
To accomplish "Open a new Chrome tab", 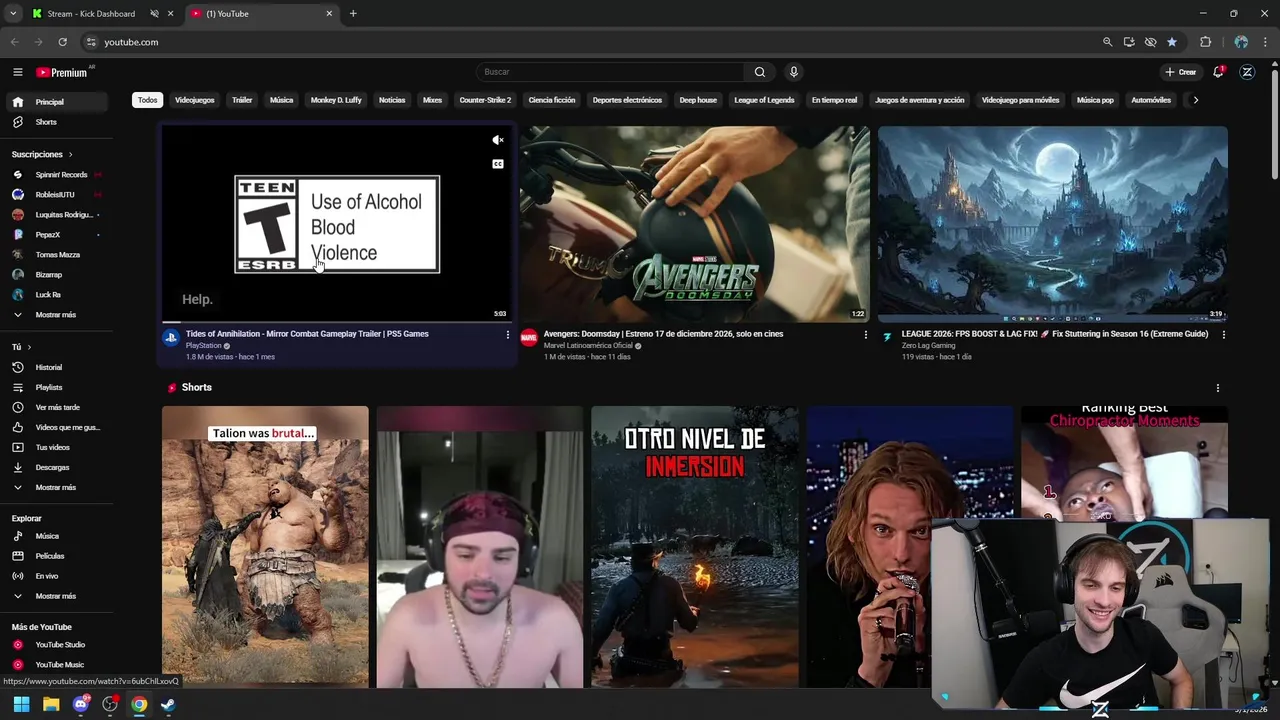I will coord(353,14).
